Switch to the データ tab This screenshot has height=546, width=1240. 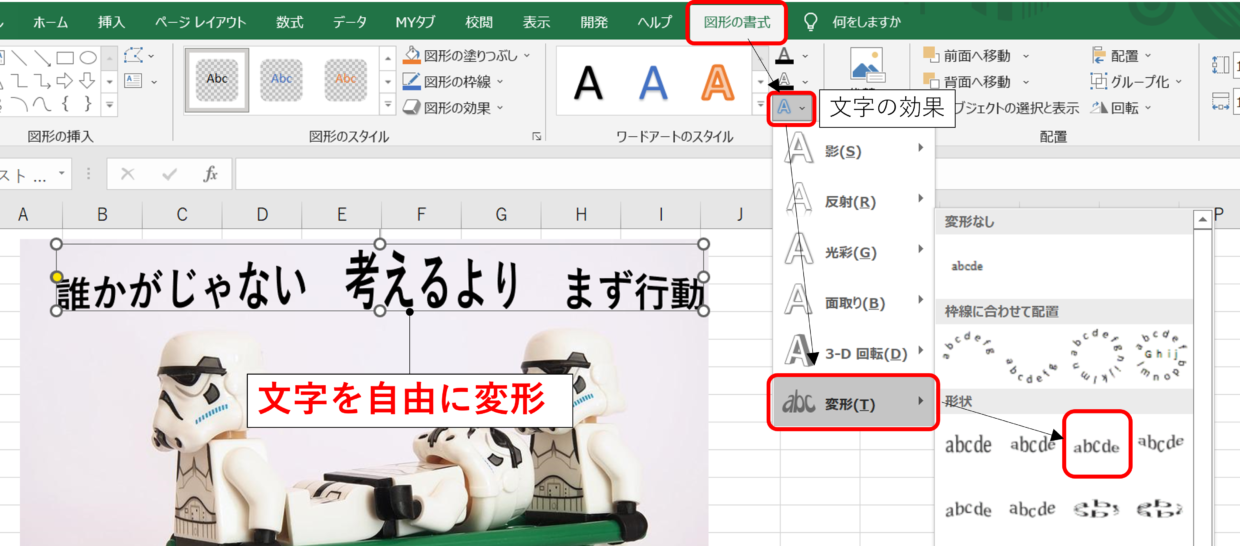pyautogui.click(x=350, y=21)
